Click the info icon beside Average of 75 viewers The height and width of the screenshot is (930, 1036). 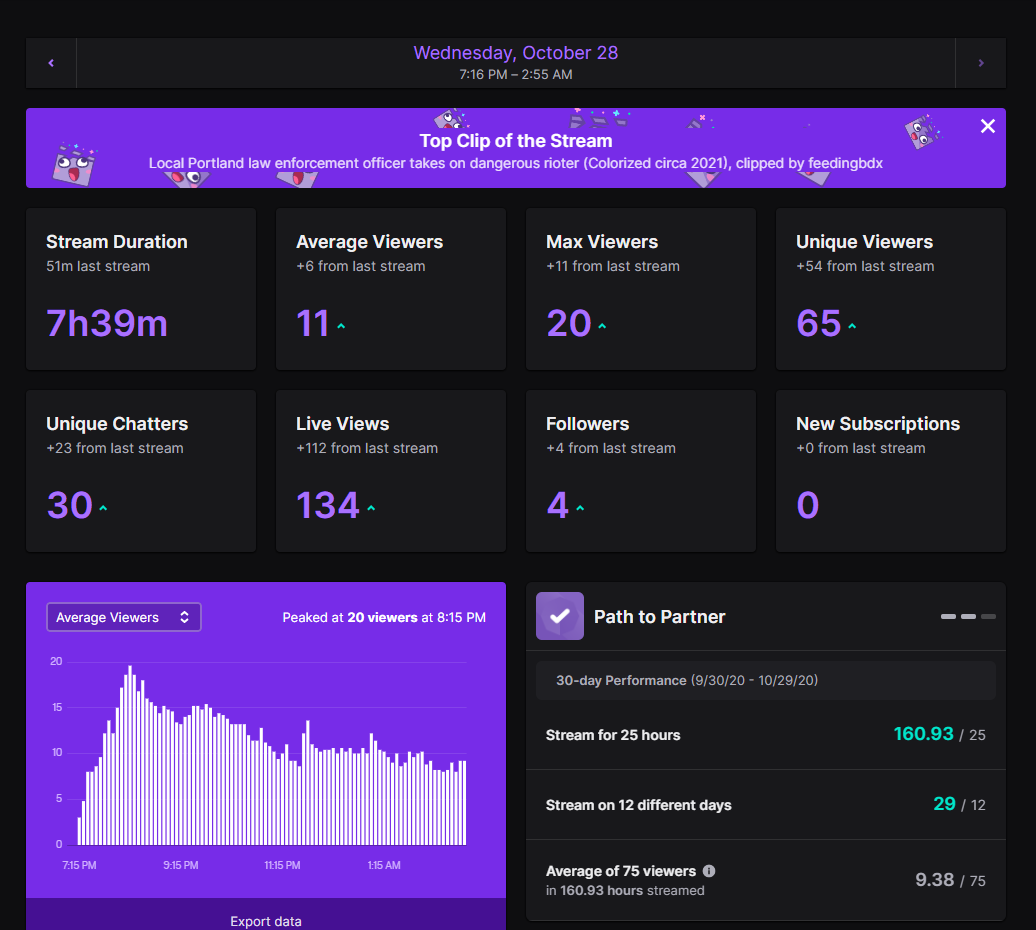tap(709, 871)
